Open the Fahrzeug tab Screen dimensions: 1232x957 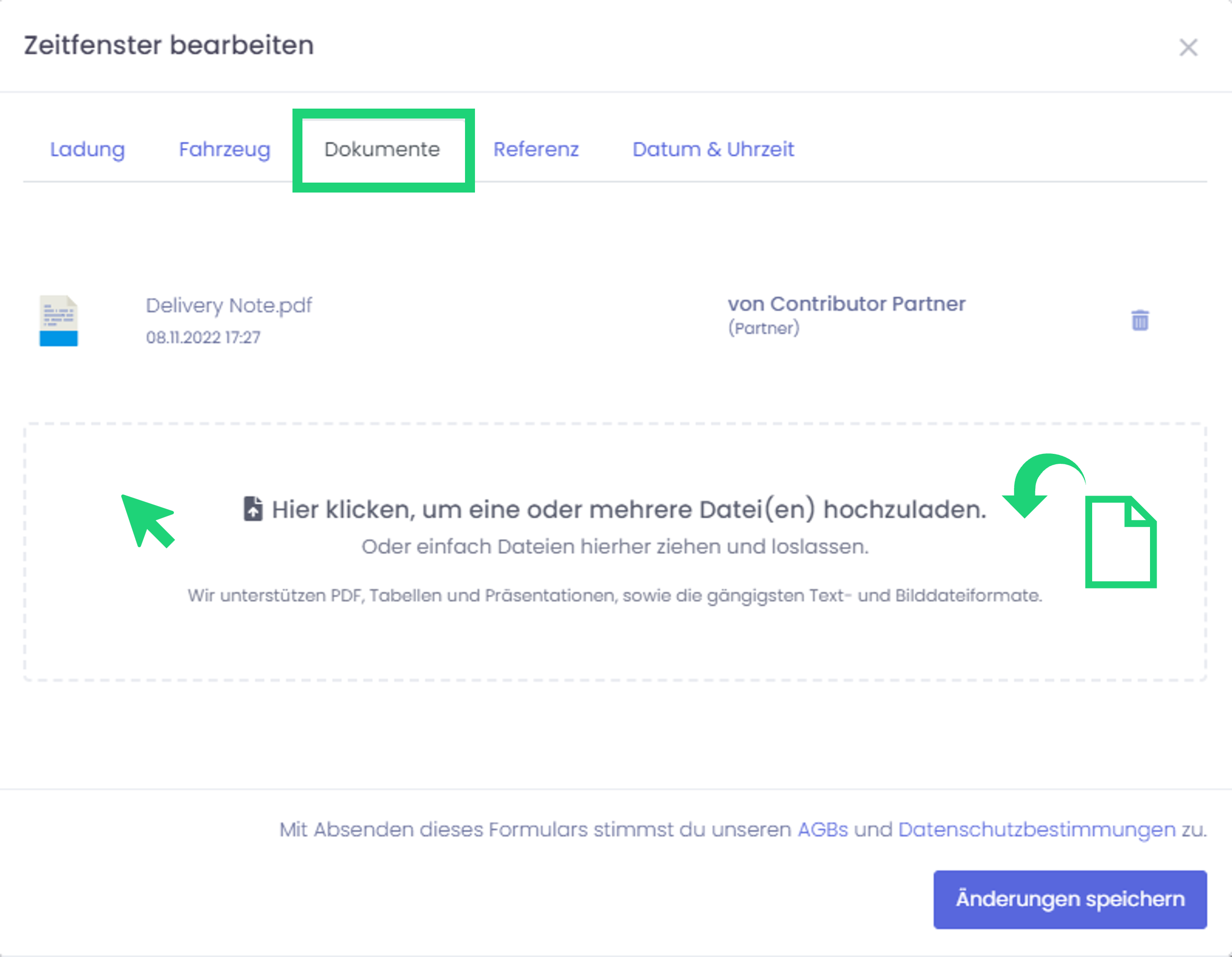pos(225,149)
